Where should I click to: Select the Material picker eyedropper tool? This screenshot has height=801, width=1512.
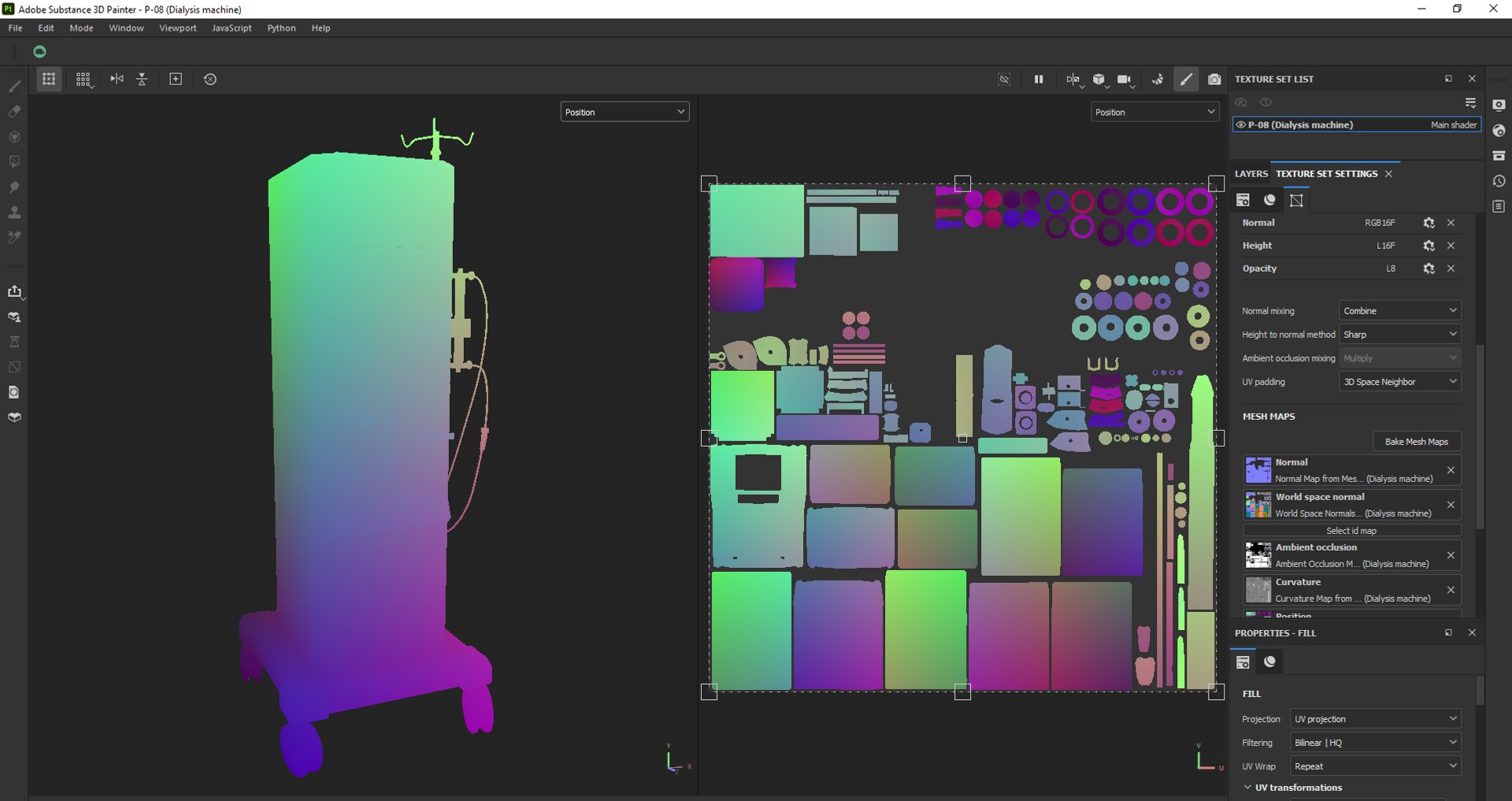14,237
